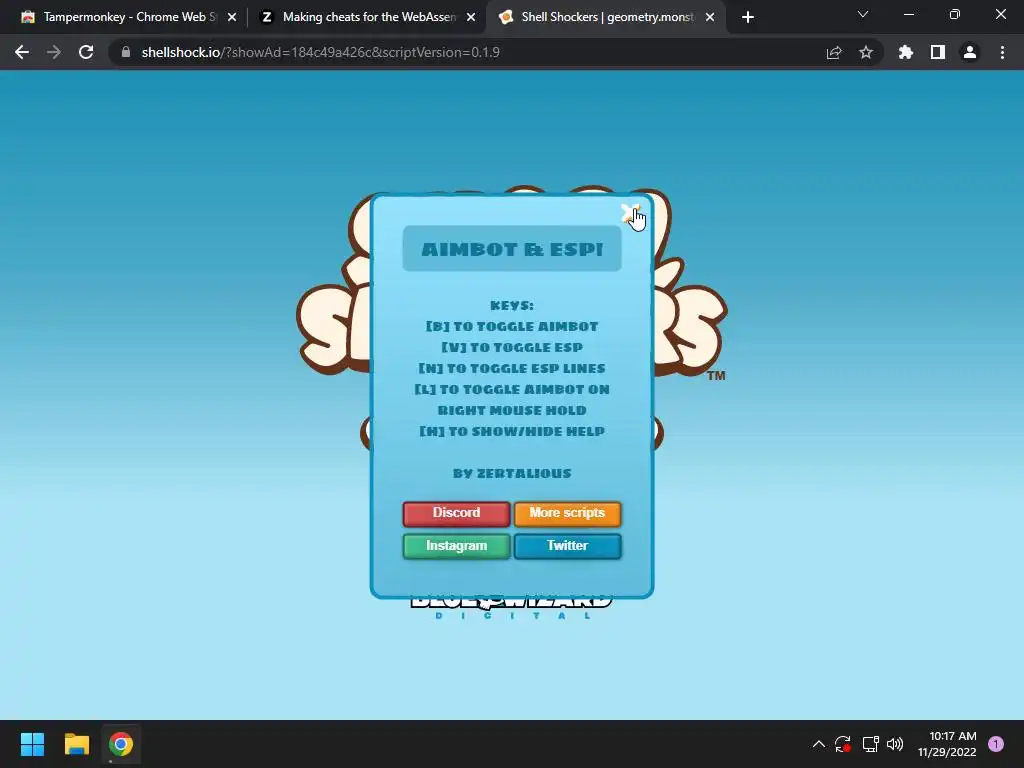Toggle the Chrome side panel
This screenshot has height=768, width=1024.
tap(938, 52)
